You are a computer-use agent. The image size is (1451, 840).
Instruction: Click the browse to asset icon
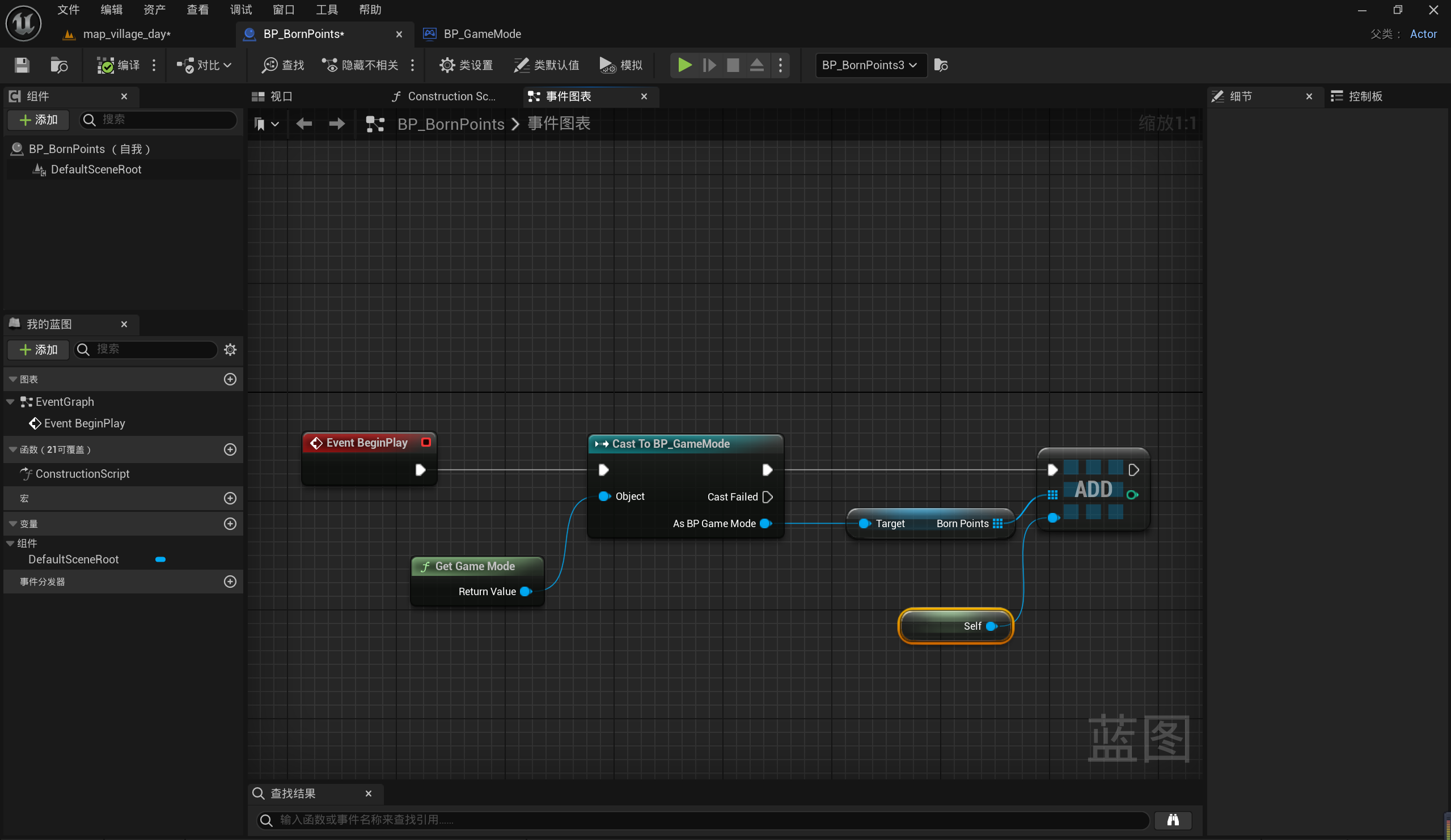(x=59, y=65)
